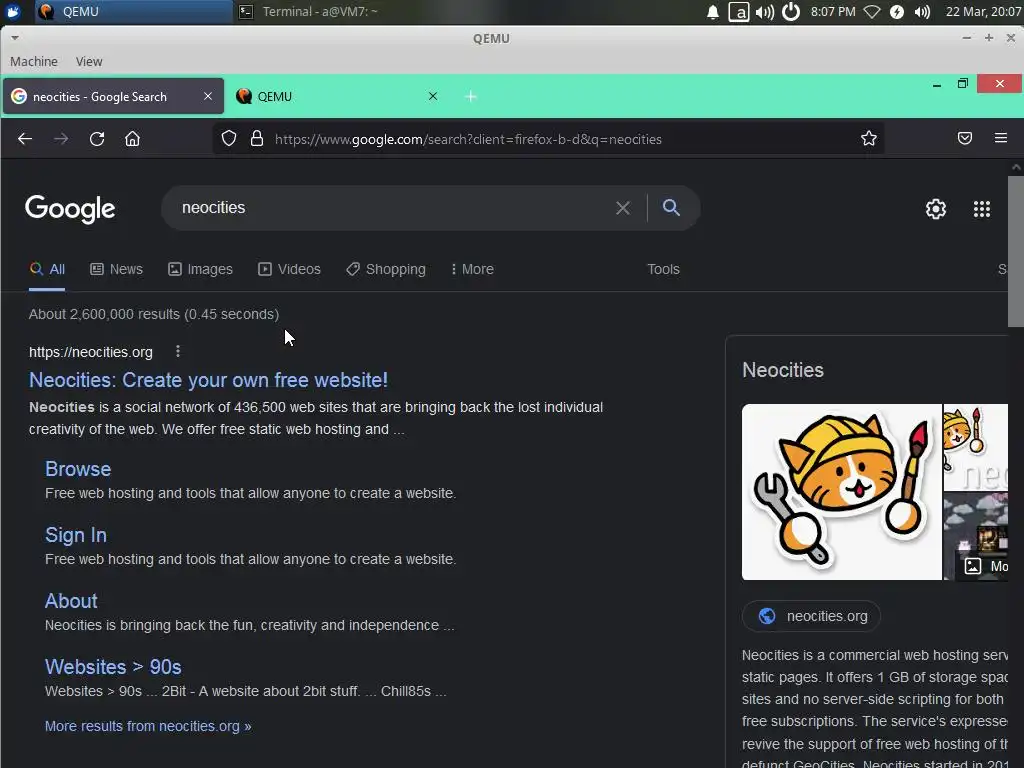This screenshot has width=1024, height=768.
Task: Open the panel clock showing 22 Mar
Action: pyautogui.click(x=983, y=12)
